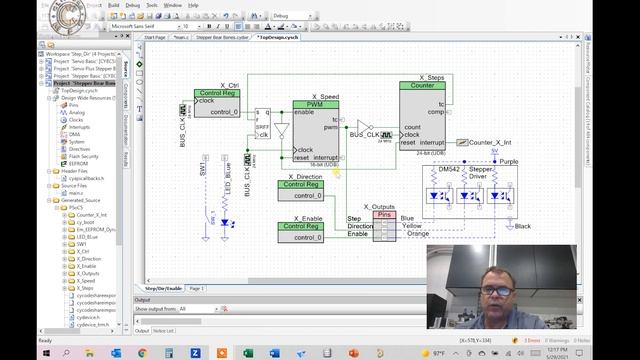Switch to the Components side tab
Image resolution: width=640 pixels, height=360 pixels.
coord(126,96)
